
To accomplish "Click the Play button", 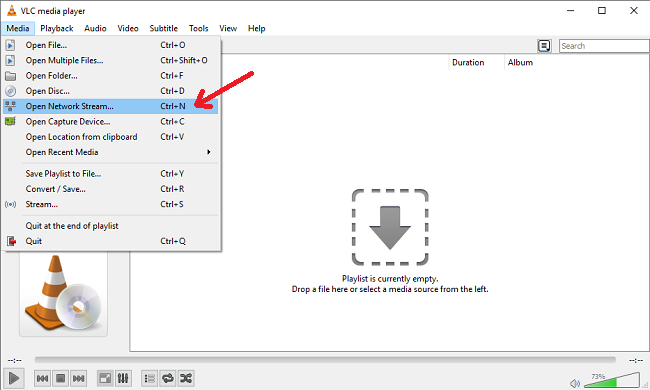I will 14,378.
